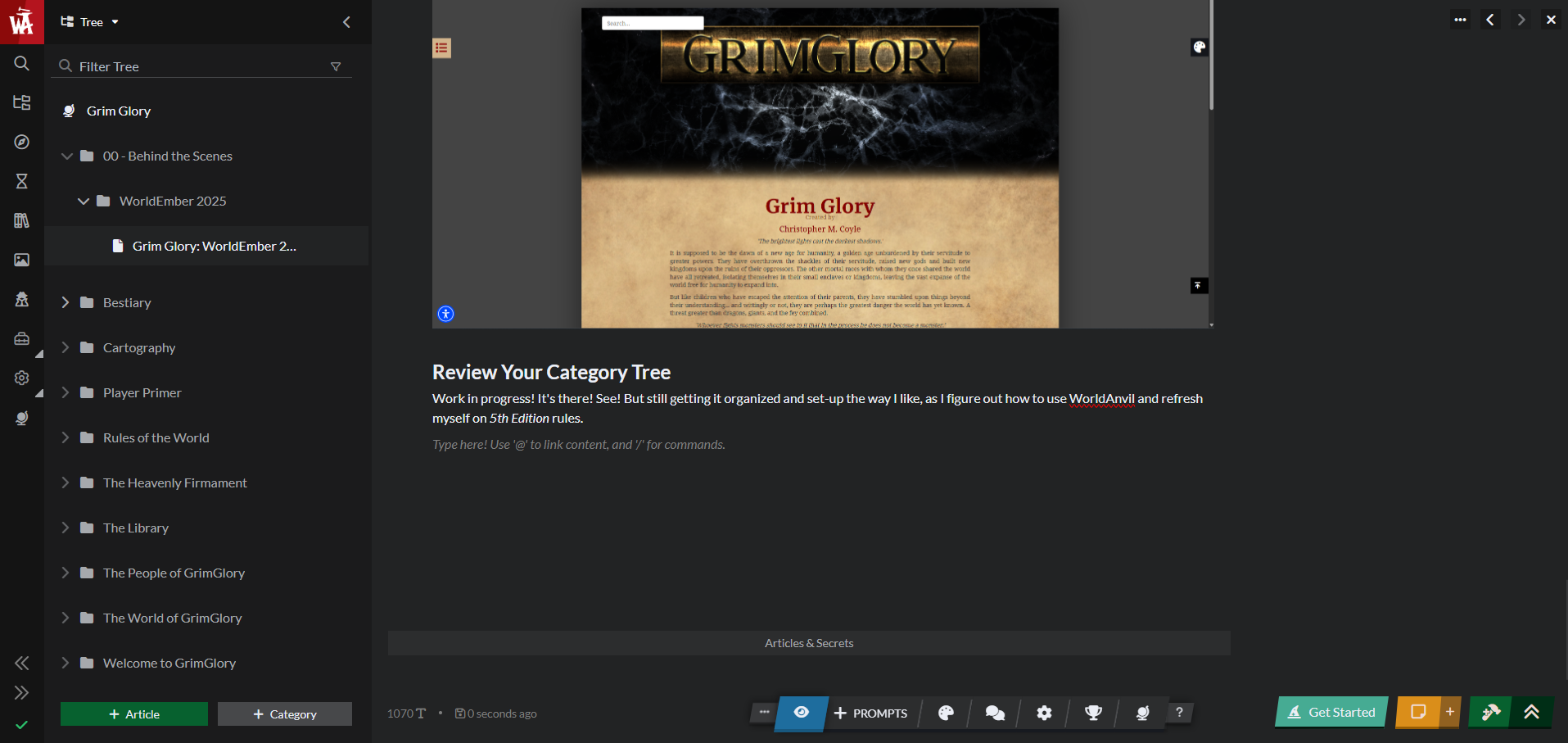Click the preview pane vertical scrollbar
Image resolution: width=1568 pixels, height=743 pixels.
[1211, 57]
